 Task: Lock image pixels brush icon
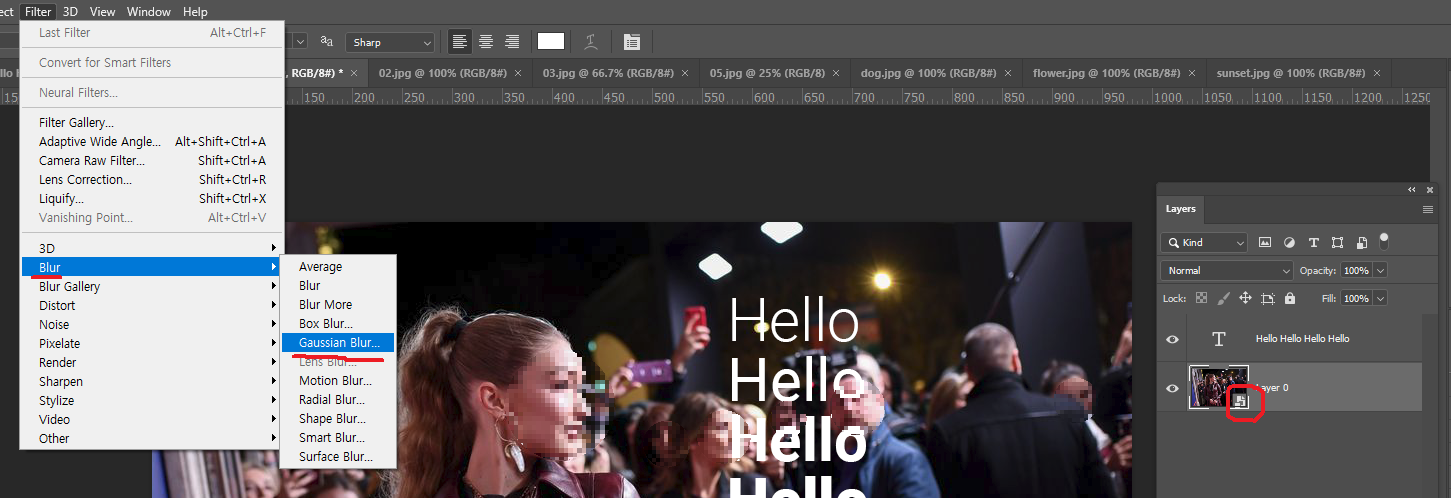1223,298
